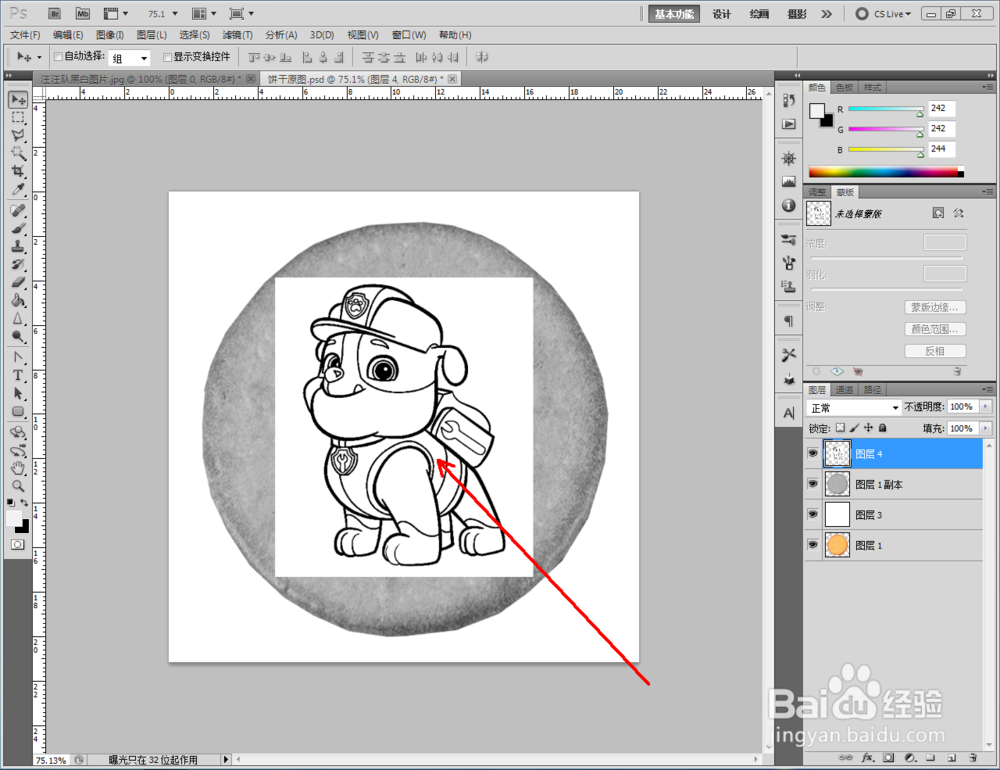Hide layer 图层 4 with its eye icon

coord(812,453)
